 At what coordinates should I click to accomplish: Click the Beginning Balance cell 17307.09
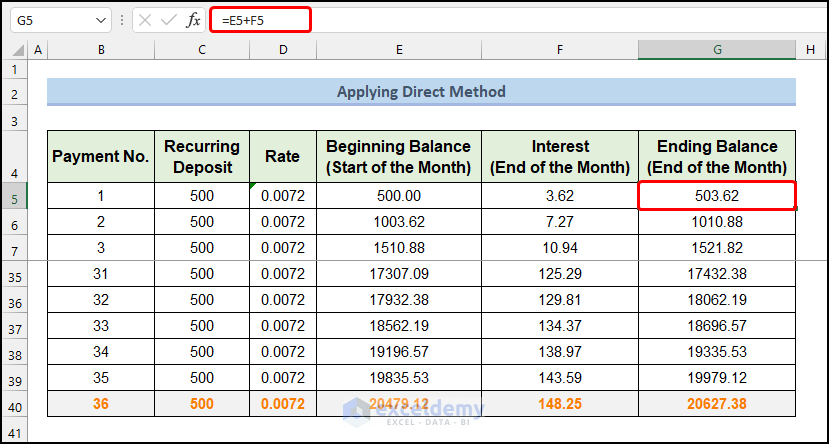click(x=399, y=275)
